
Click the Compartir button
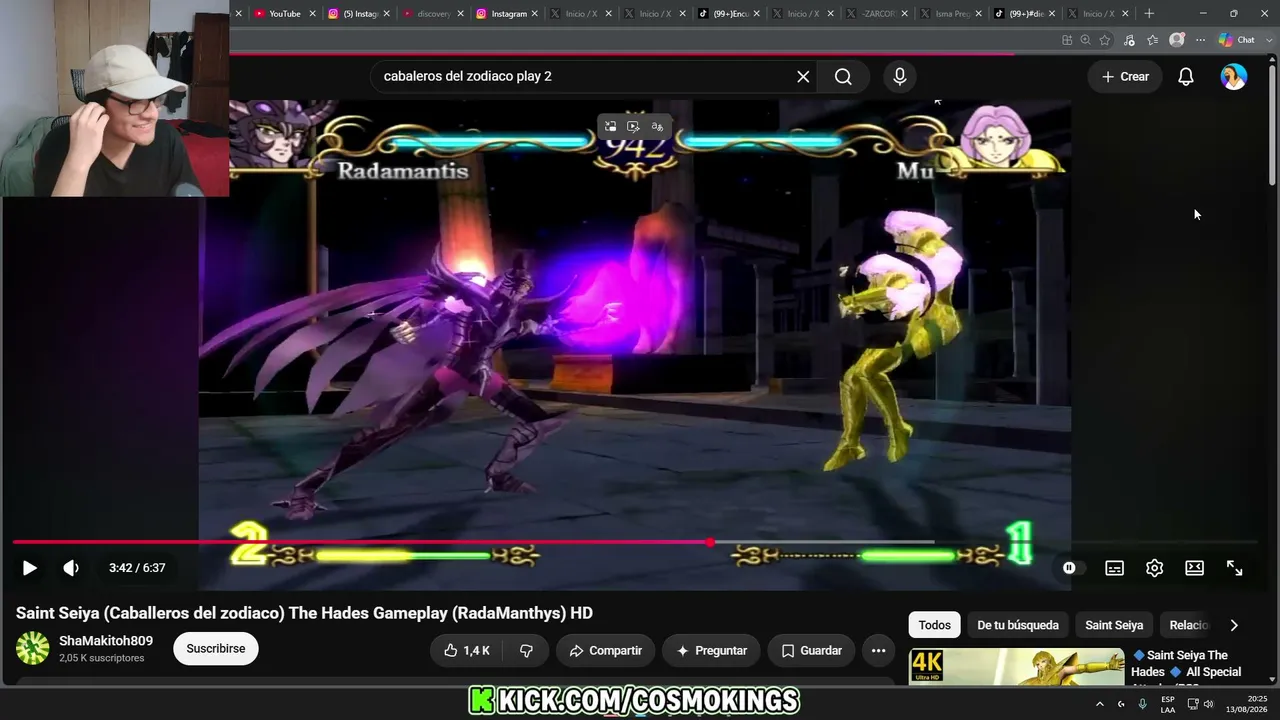(x=605, y=650)
